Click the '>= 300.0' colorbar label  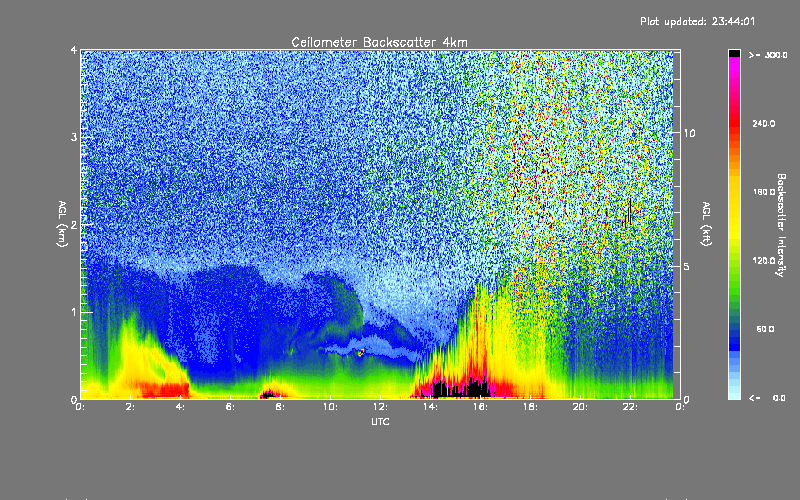click(768, 55)
